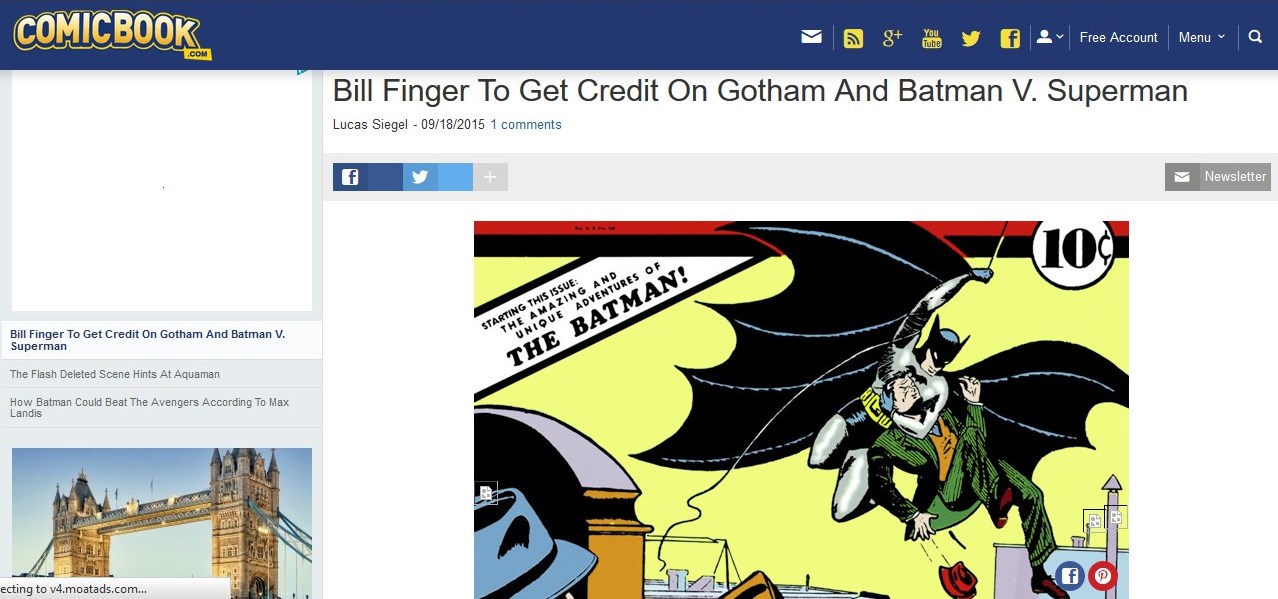The image size is (1278, 599).
Task: Click the ComicBook.com logo
Action: point(112,35)
